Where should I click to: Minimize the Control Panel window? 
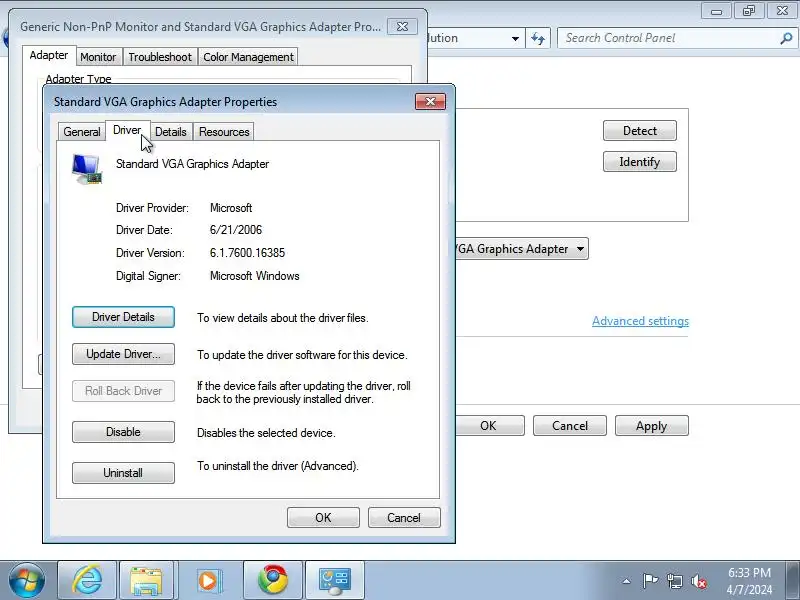point(716,11)
